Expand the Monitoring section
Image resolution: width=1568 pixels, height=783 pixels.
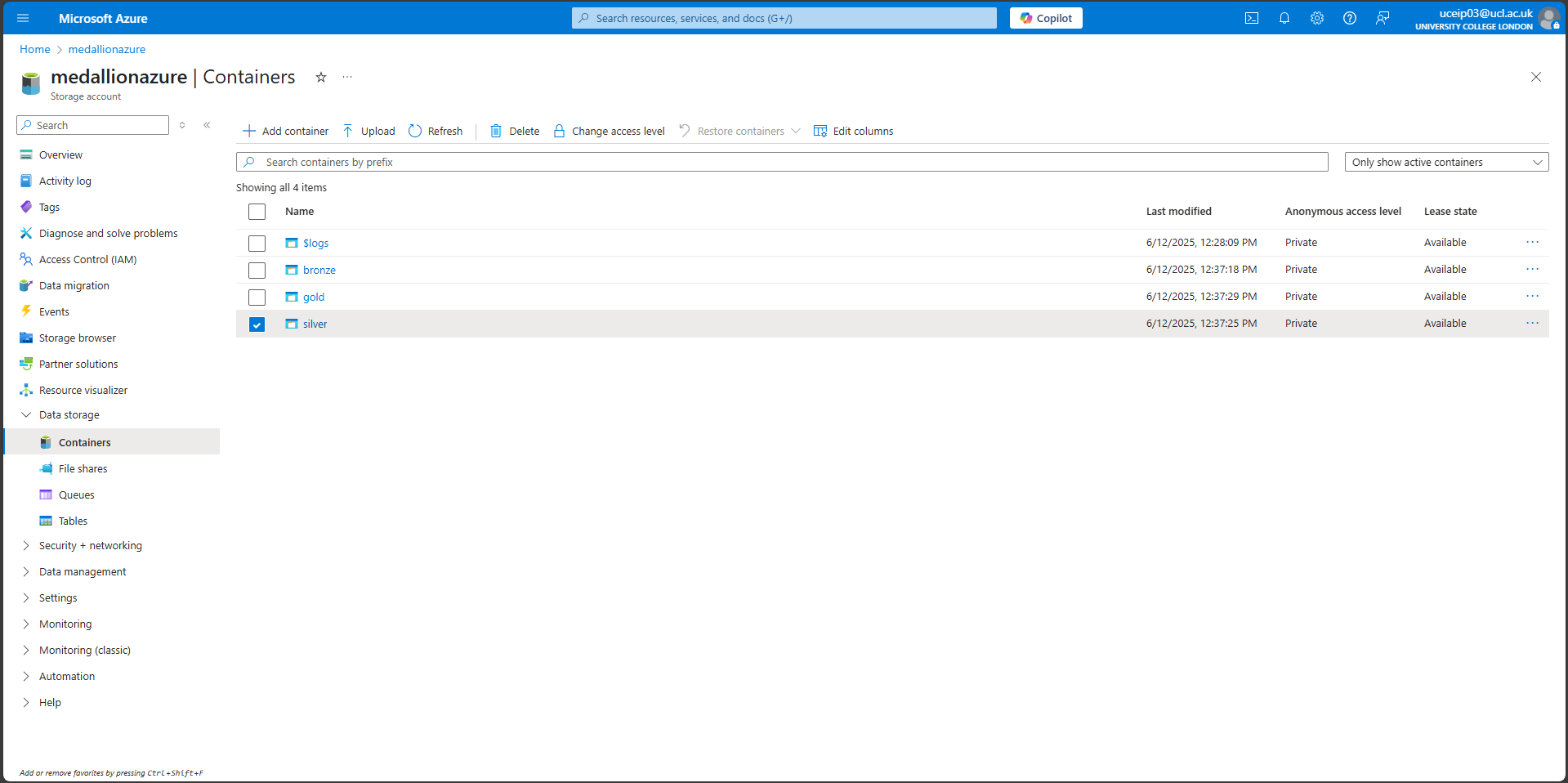(26, 624)
